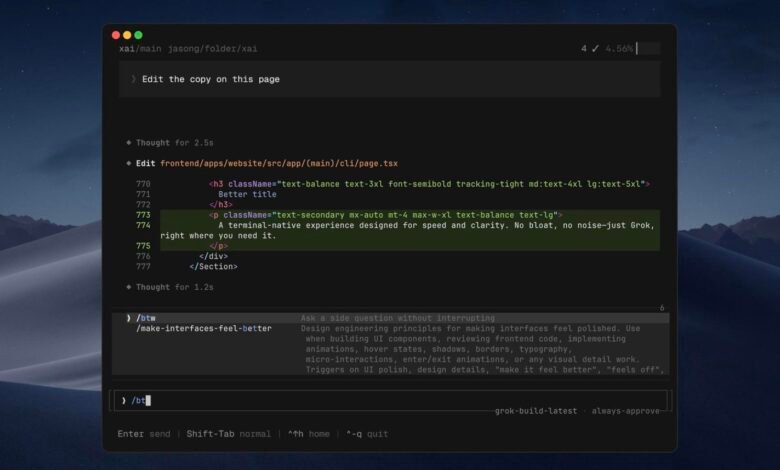The height and width of the screenshot is (470, 780).
Task: Open the grok-build-latest model selector
Action: [x=536, y=411]
